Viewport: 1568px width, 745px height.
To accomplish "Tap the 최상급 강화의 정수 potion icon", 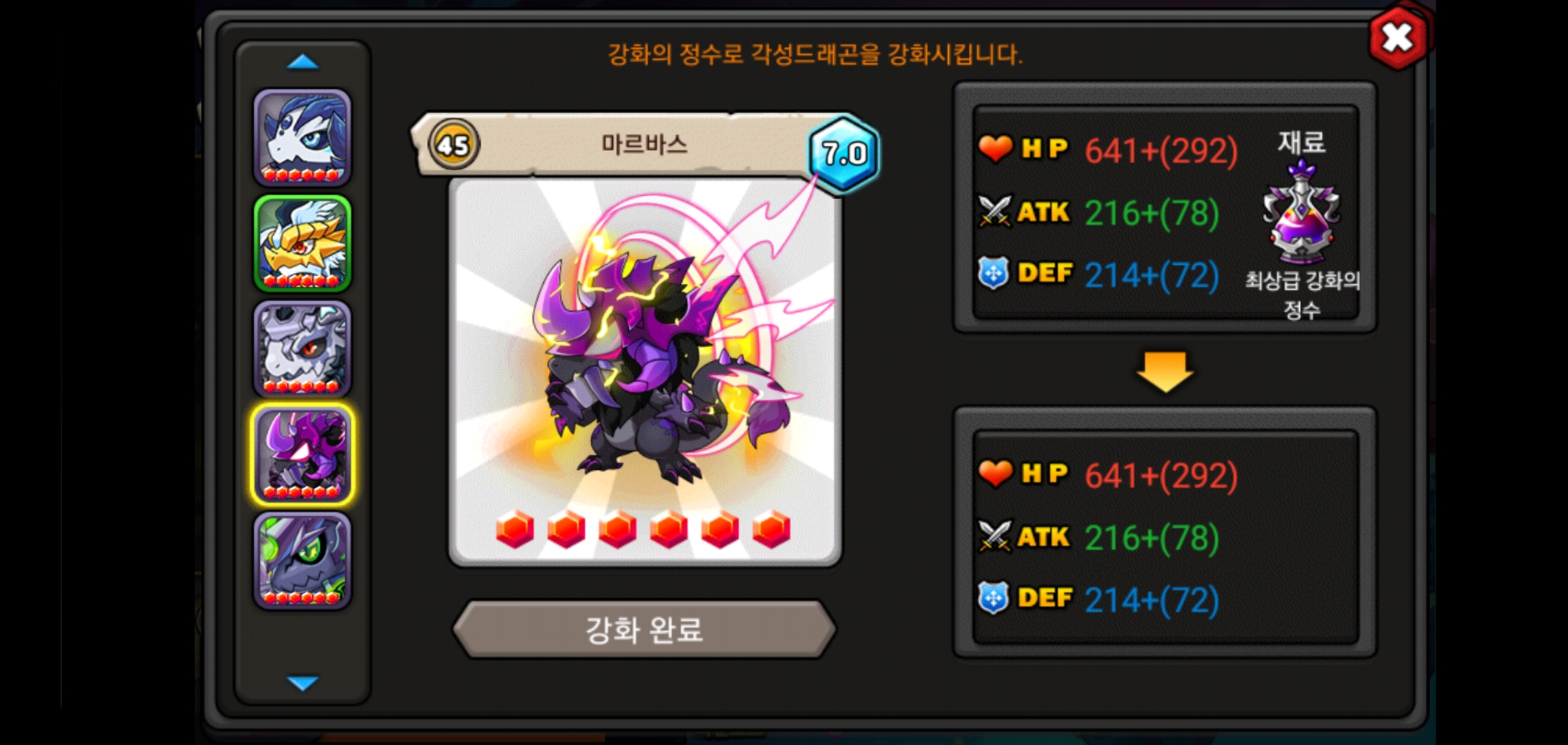I will (x=1302, y=212).
